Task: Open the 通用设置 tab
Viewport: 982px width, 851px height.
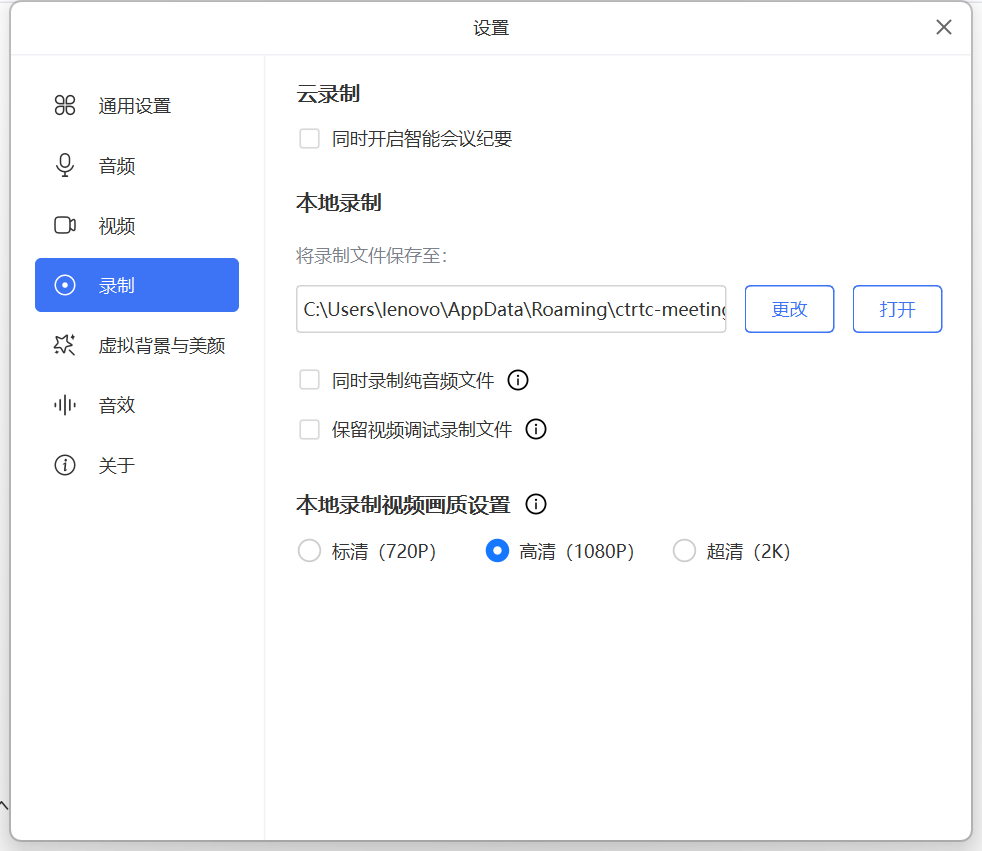Action: pyautogui.click(x=135, y=106)
